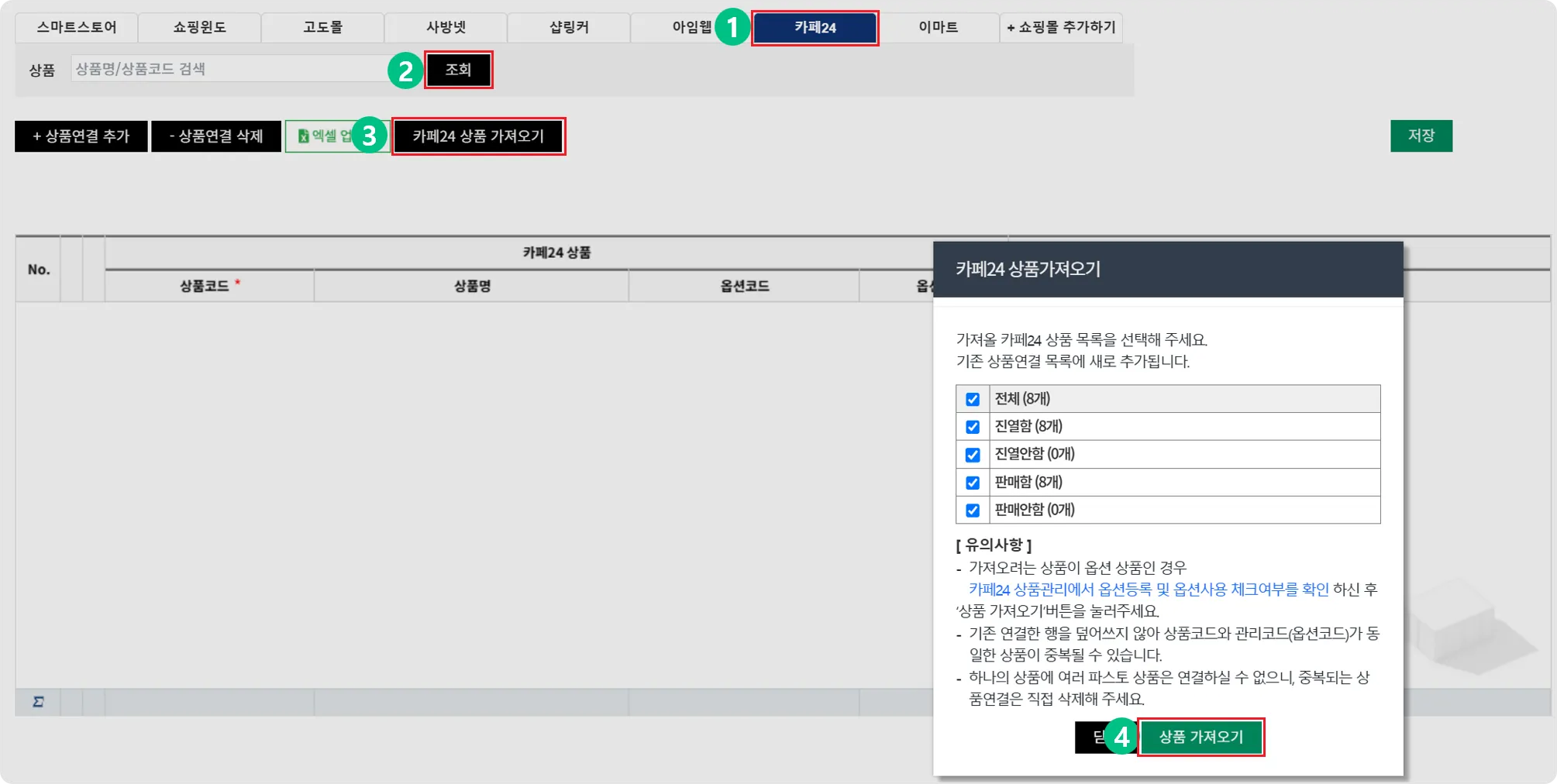Select the 카페24 tab
Screen dimensions: 1557x784
point(815,28)
